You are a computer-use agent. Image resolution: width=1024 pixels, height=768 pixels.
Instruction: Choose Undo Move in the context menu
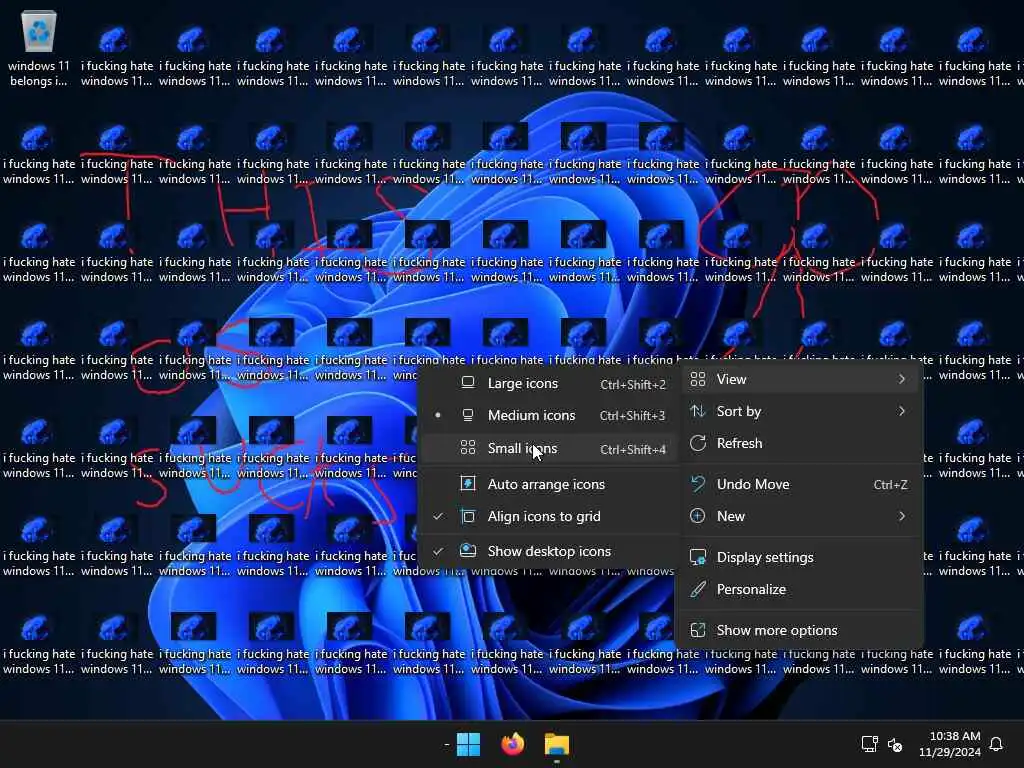(x=800, y=484)
